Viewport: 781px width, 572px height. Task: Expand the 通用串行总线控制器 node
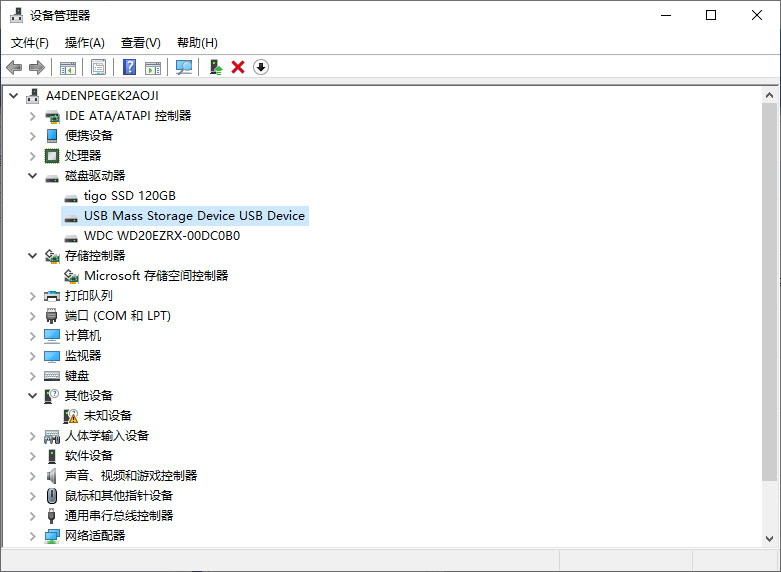click(32, 516)
